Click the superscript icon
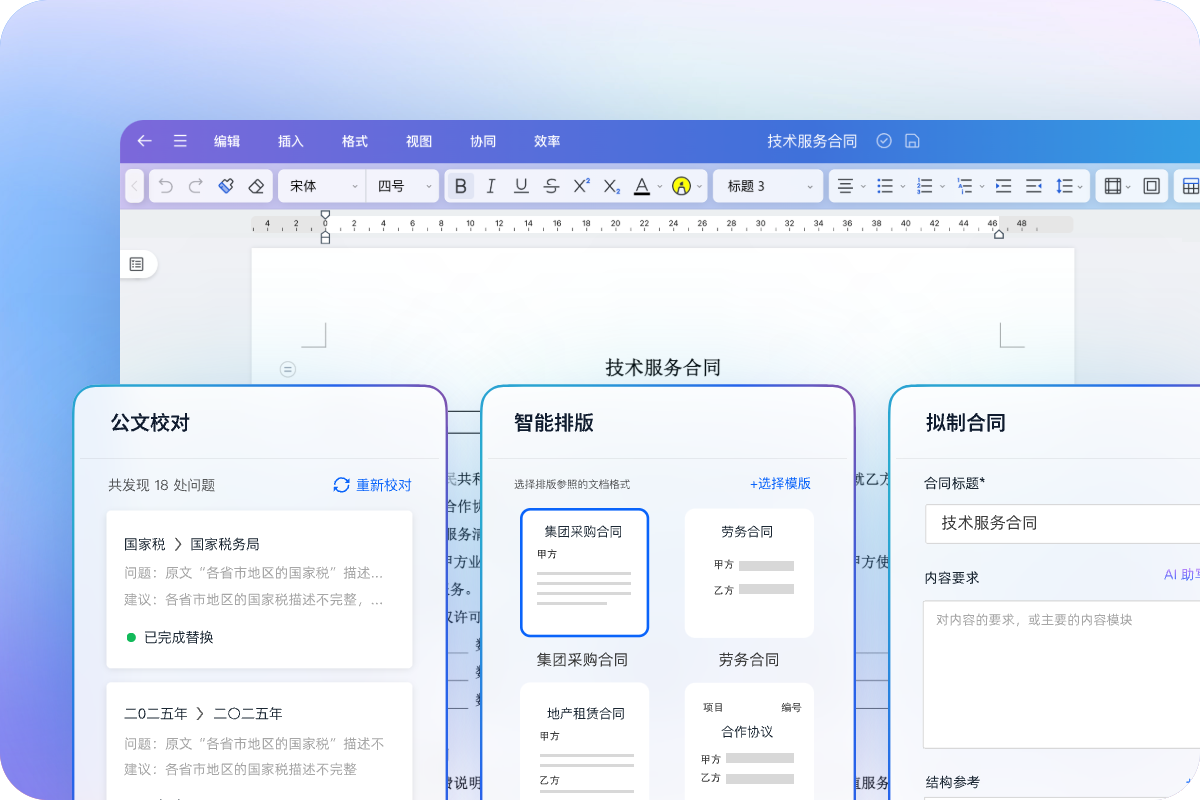The image size is (1200, 800). coord(581,186)
